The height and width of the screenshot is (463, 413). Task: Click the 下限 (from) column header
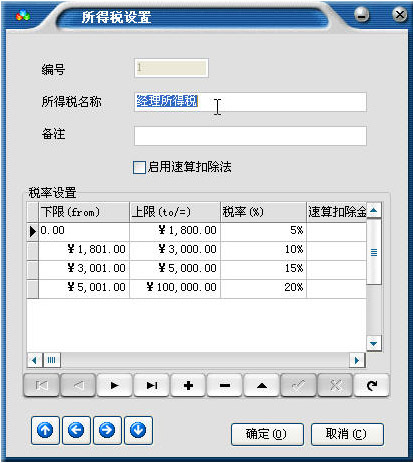coord(84,212)
